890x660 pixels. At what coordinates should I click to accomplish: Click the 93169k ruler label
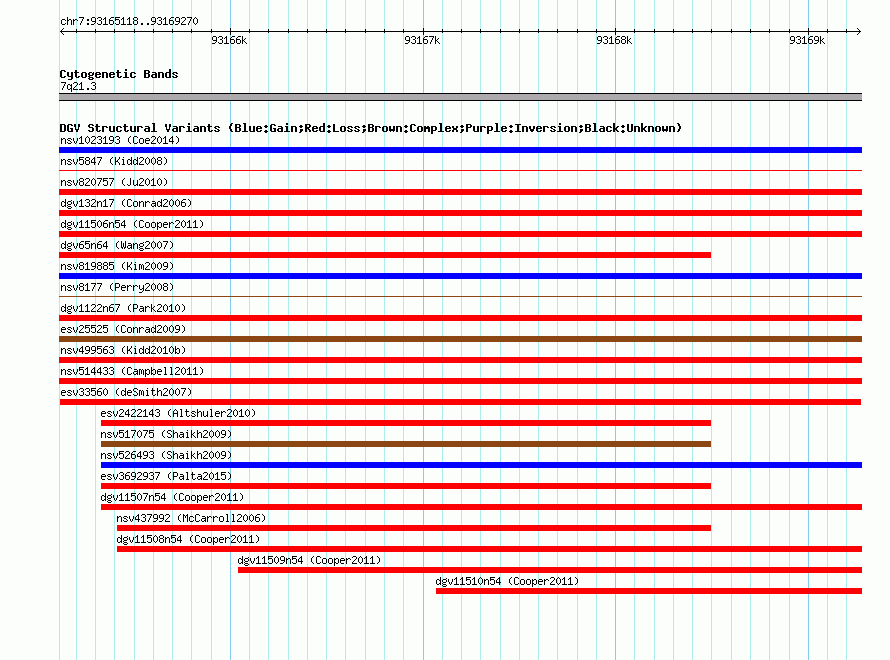click(x=807, y=40)
